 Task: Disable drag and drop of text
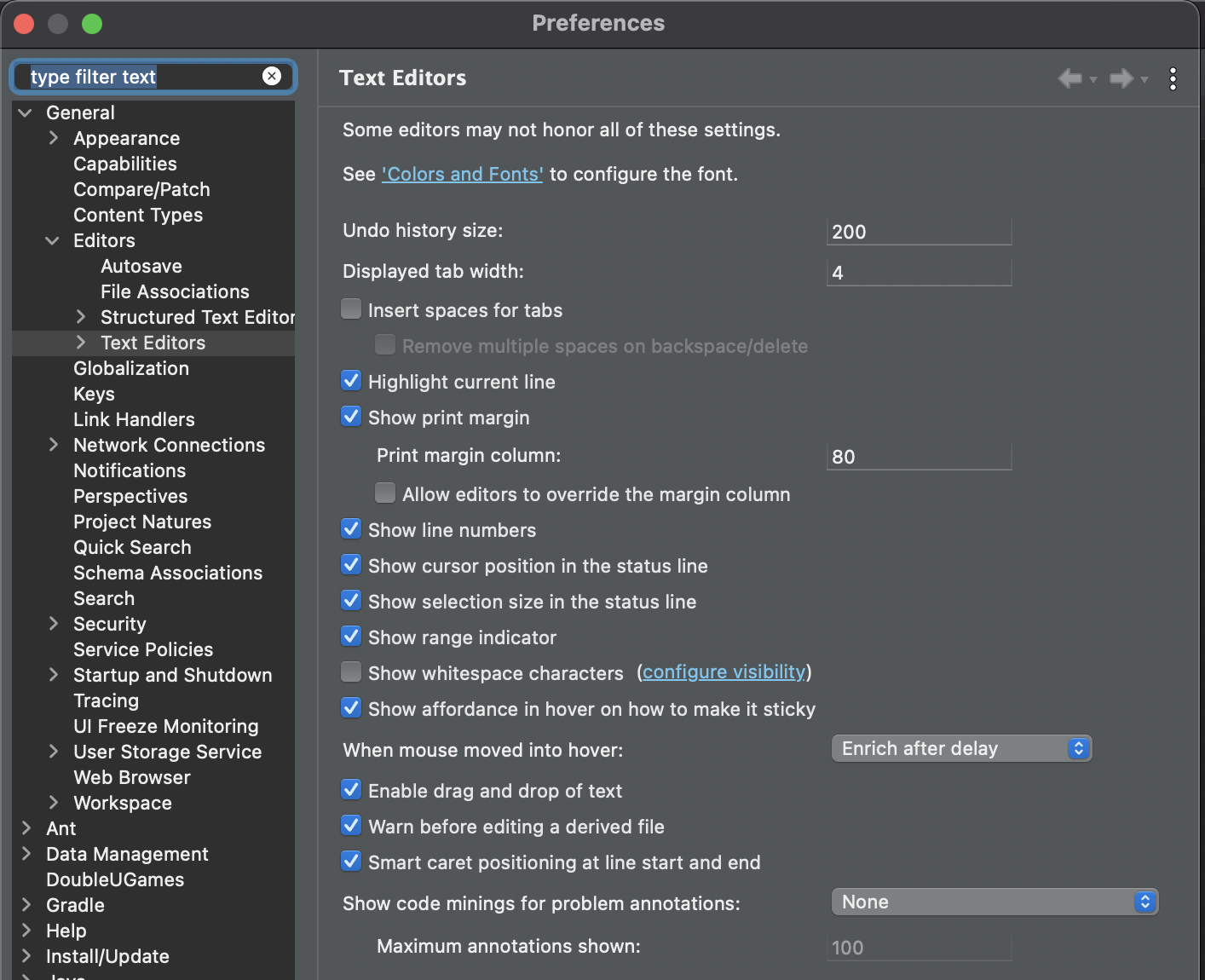[351, 789]
